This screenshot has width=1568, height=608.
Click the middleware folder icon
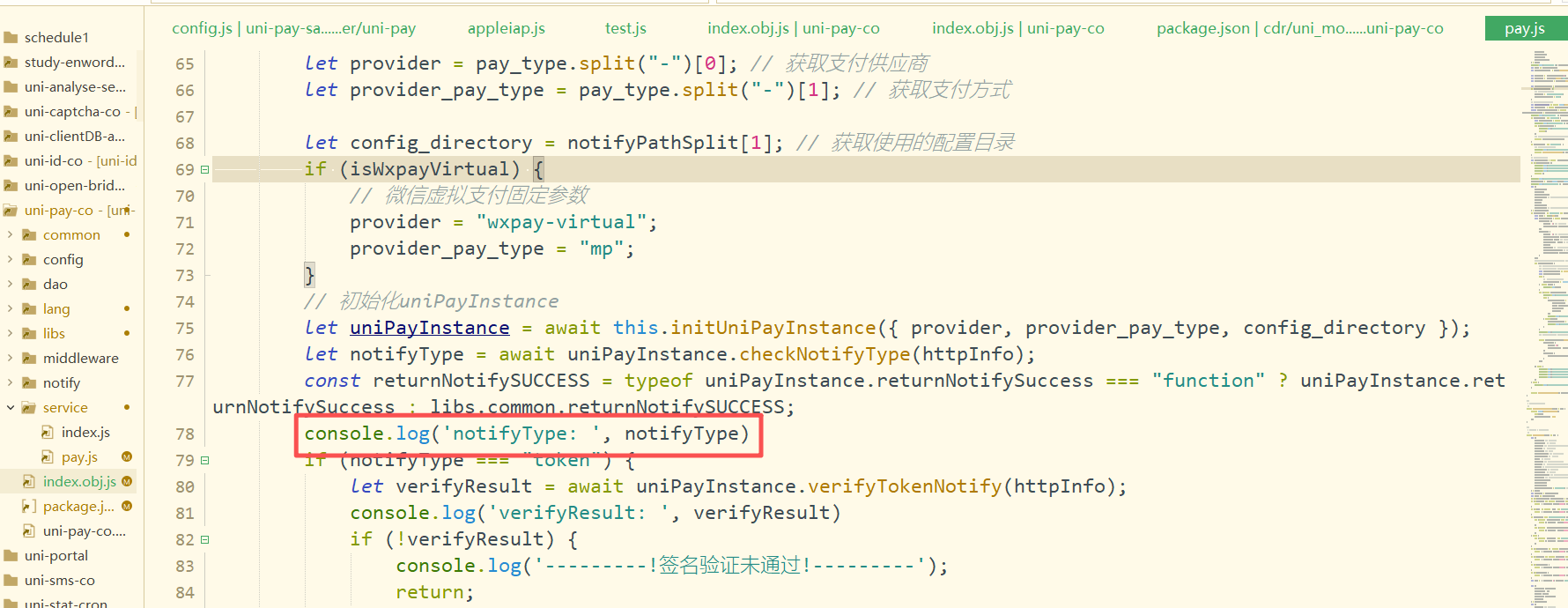click(29, 359)
